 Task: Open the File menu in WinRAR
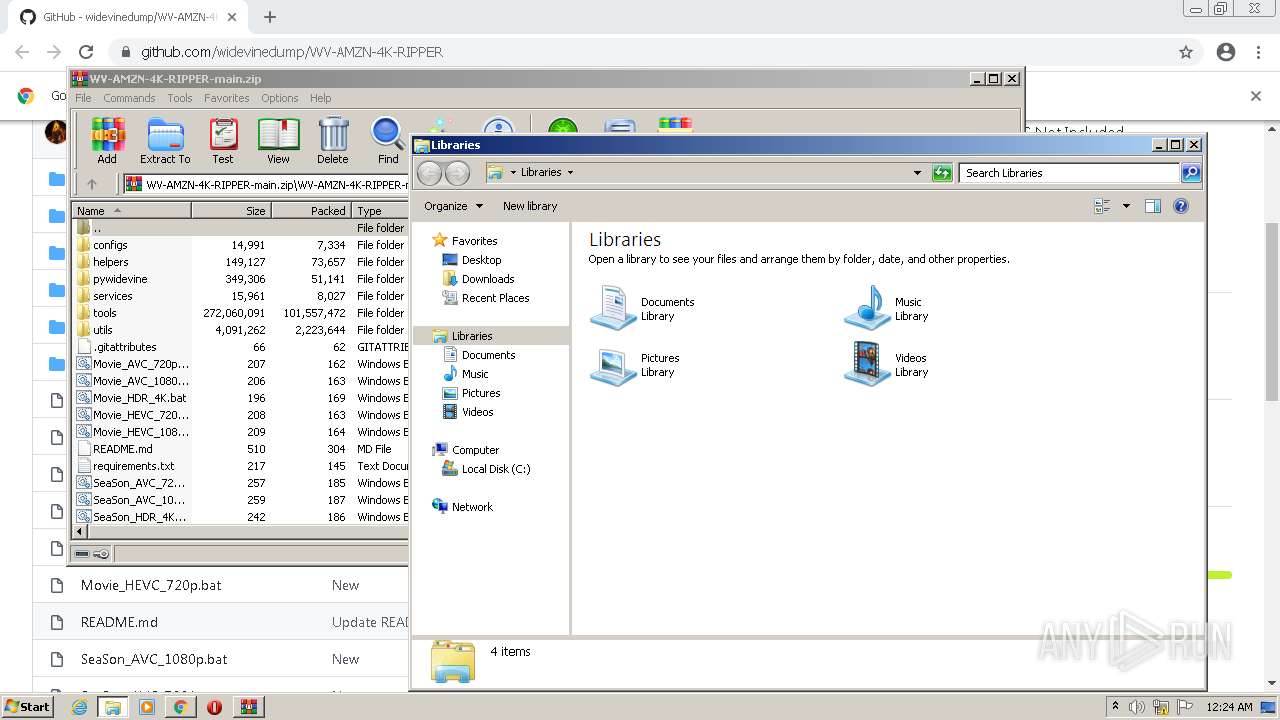click(x=83, y=98)
